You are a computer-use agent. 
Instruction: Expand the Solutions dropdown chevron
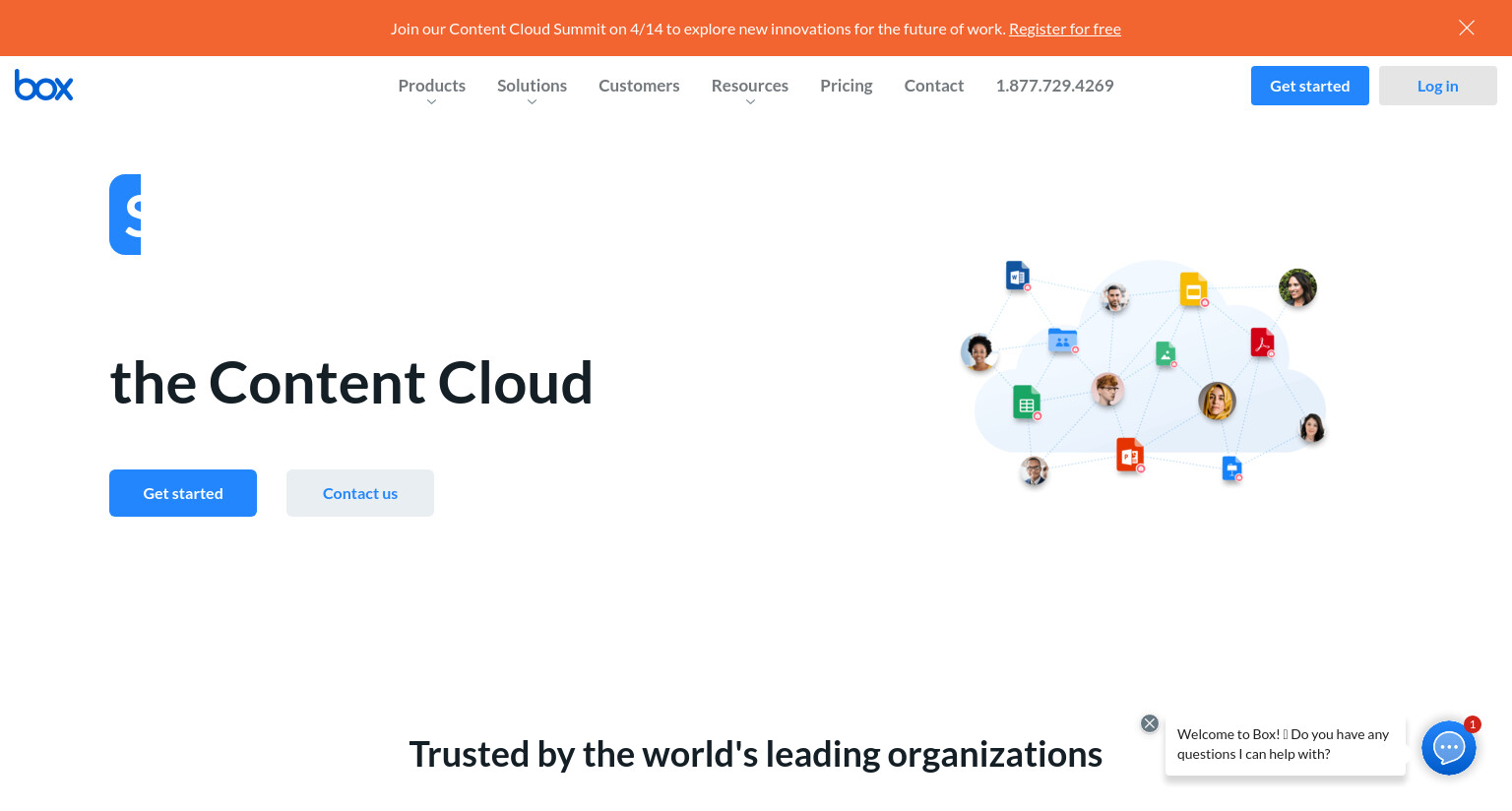click(x=532, y=102)
